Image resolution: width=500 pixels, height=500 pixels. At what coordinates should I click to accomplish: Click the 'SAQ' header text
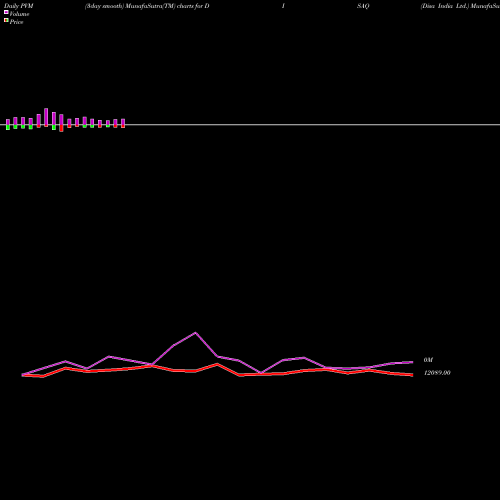[363, 6]
